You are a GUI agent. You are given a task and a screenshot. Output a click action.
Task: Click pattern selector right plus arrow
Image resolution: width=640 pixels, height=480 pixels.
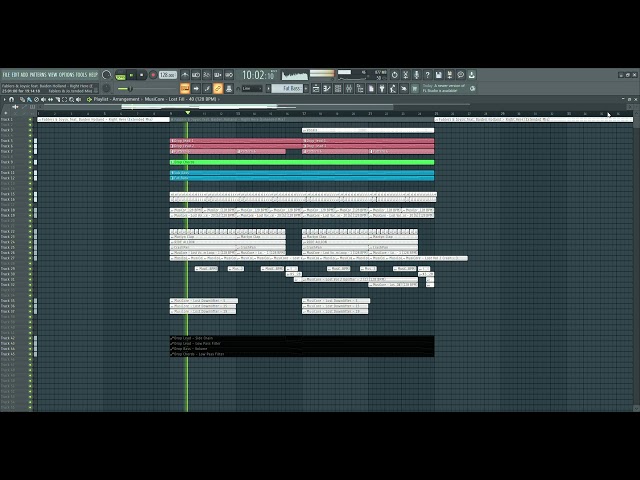(306, 89)
